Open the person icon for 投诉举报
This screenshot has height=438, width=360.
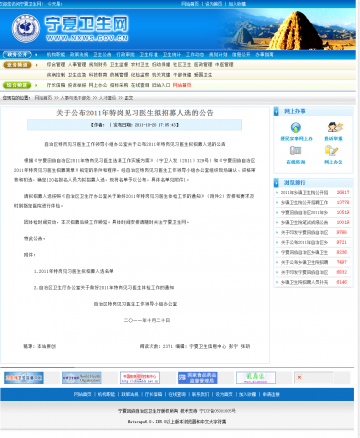click(x=335, y=127)
